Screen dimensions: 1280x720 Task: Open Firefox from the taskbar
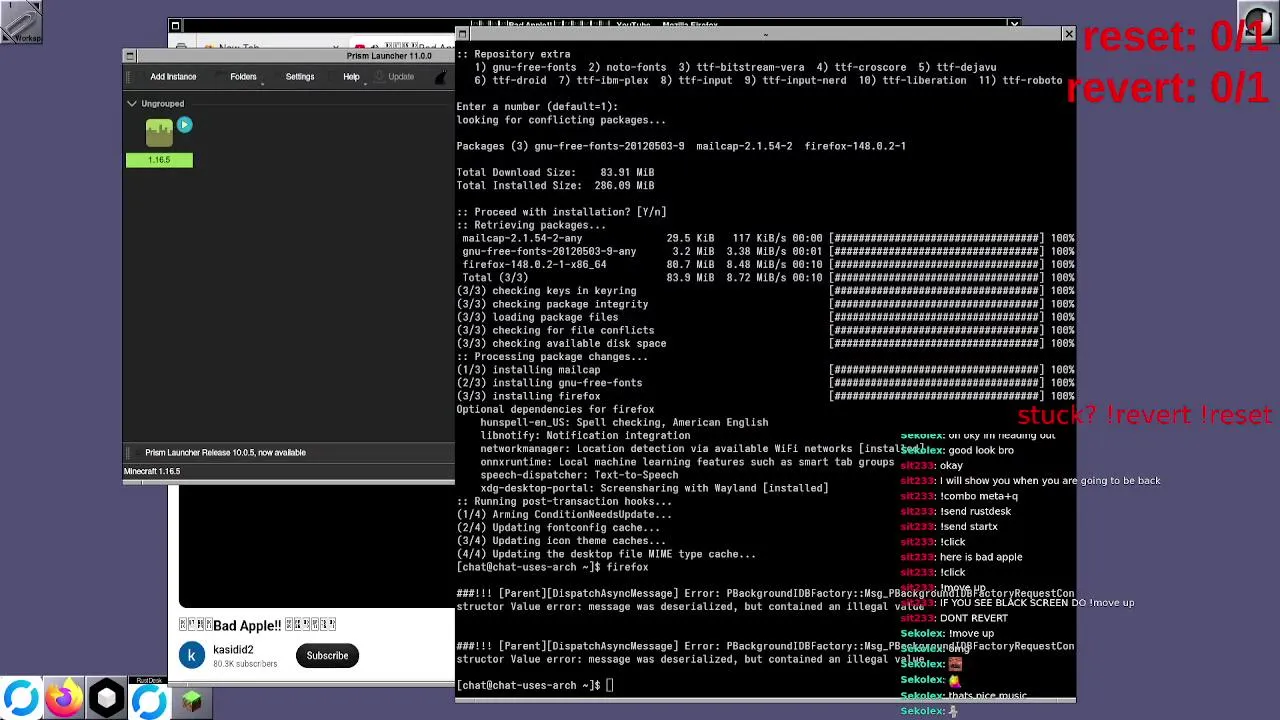(x=64, y=699)
